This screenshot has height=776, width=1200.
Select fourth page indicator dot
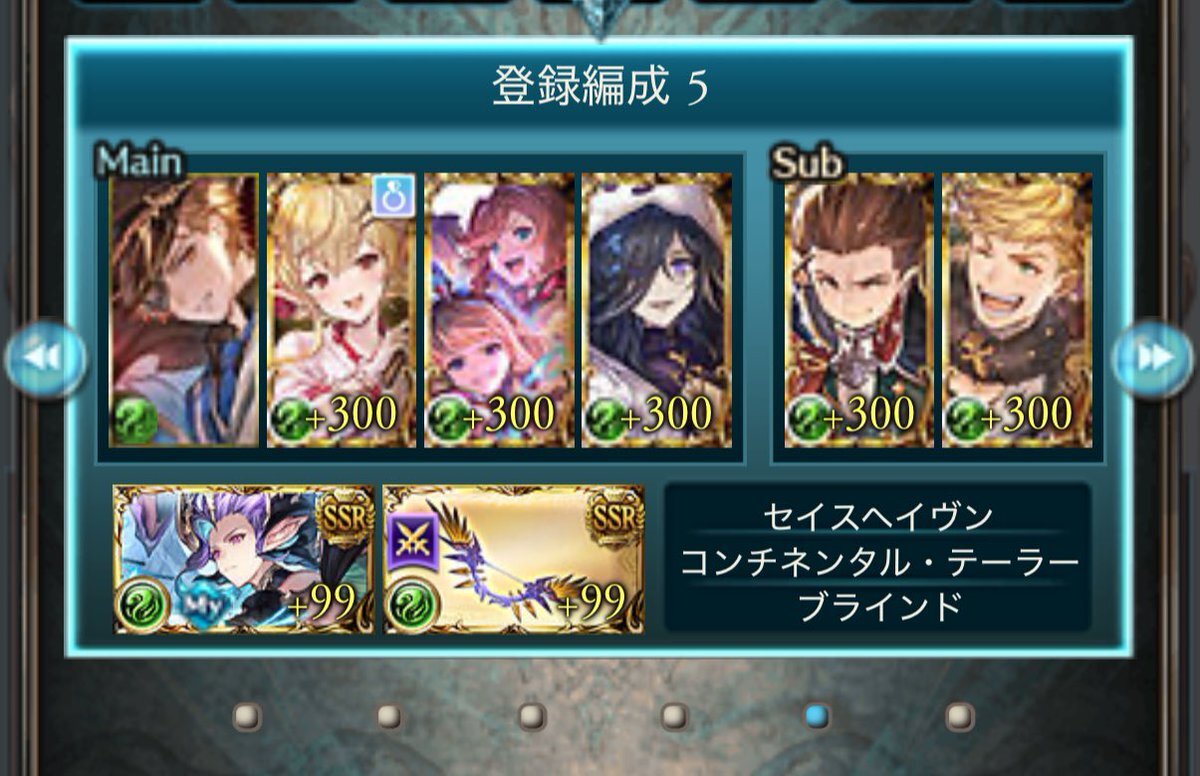tap(675, 716)
